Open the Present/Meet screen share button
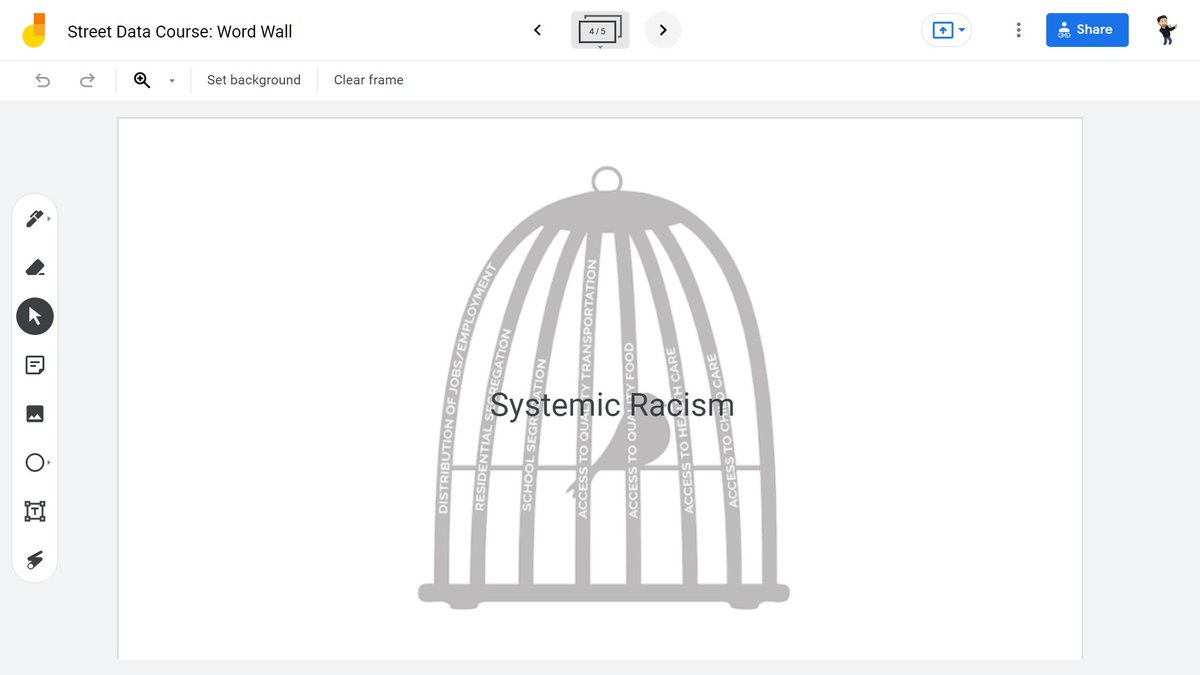Screen dimensions: 1200x675 click(x=942, y=30)
